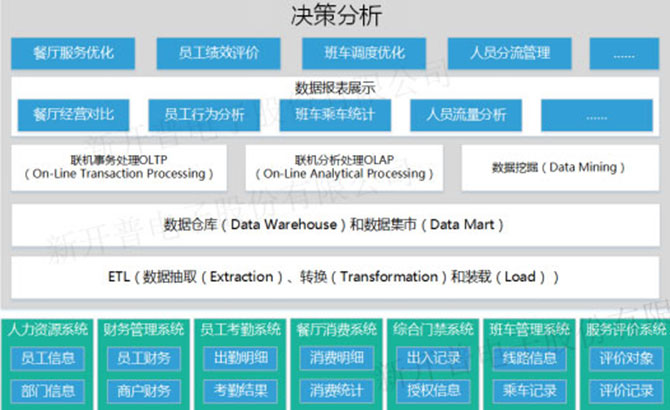Select the 授权信息 item
This screenshot has height=410, width=670.
[x=433, y=391]
